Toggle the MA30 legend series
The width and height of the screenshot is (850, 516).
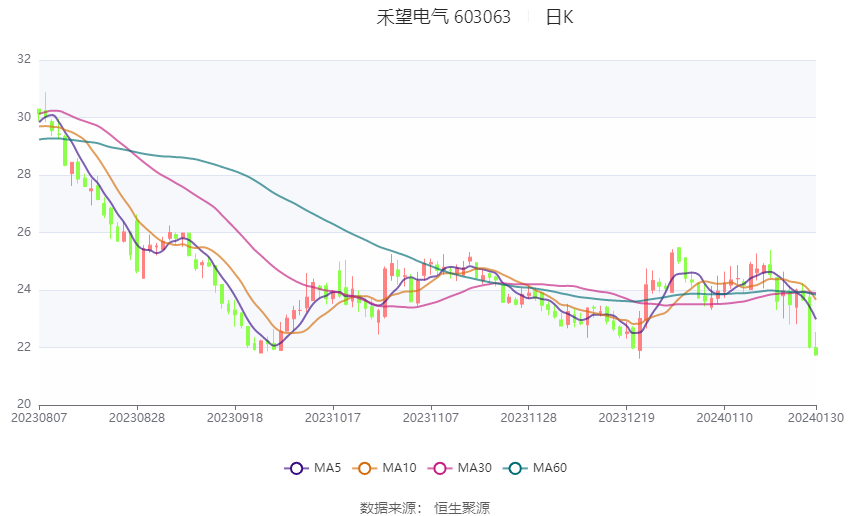click(x=460, y=468)
